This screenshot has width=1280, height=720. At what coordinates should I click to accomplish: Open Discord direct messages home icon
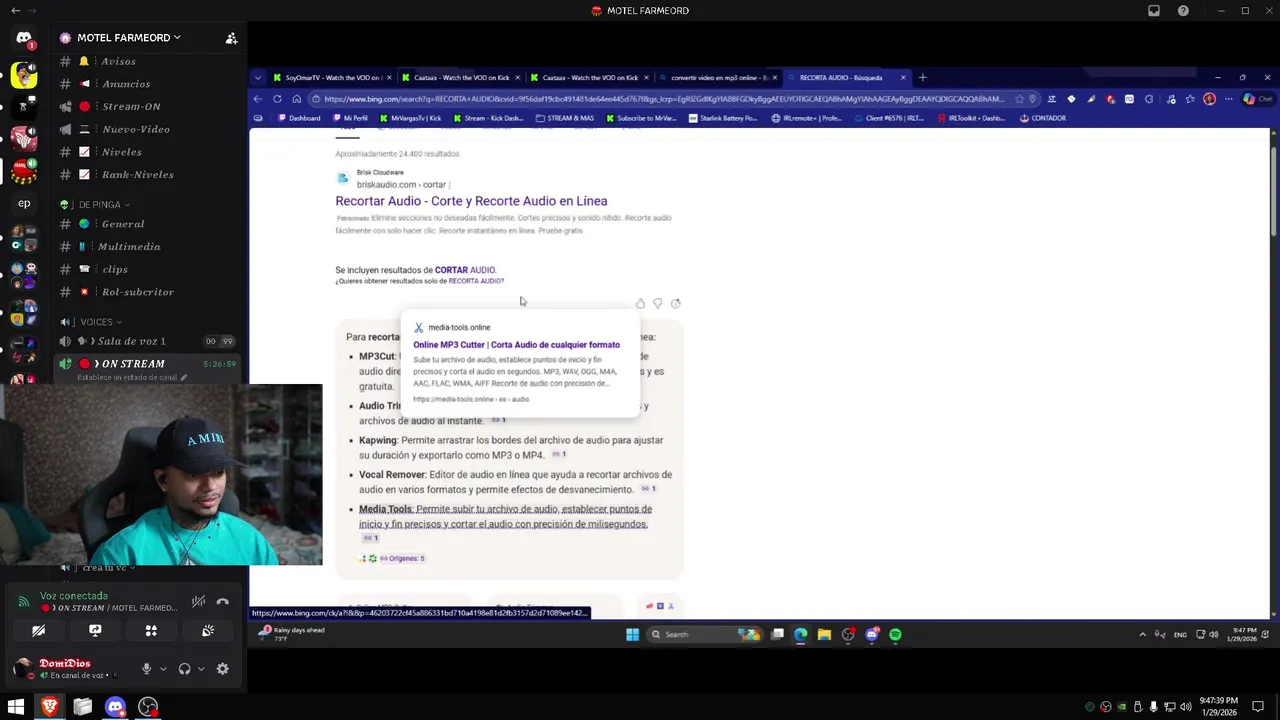[x=24, y=38]
